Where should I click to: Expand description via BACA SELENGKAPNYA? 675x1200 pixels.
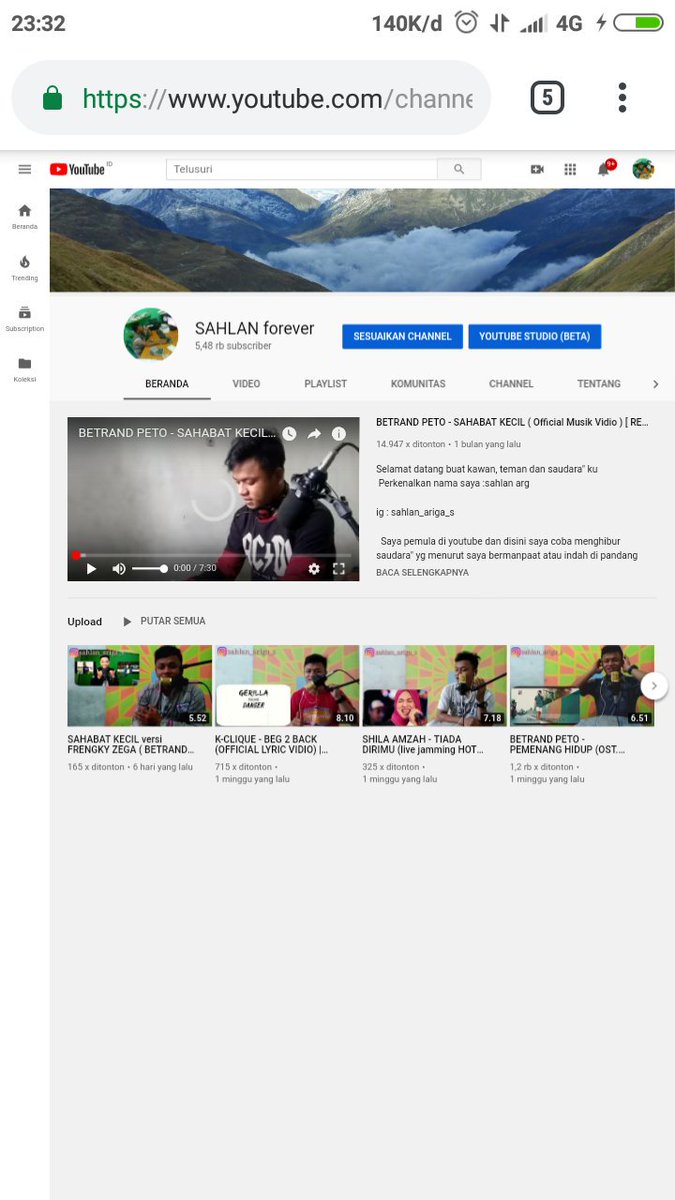422,573
